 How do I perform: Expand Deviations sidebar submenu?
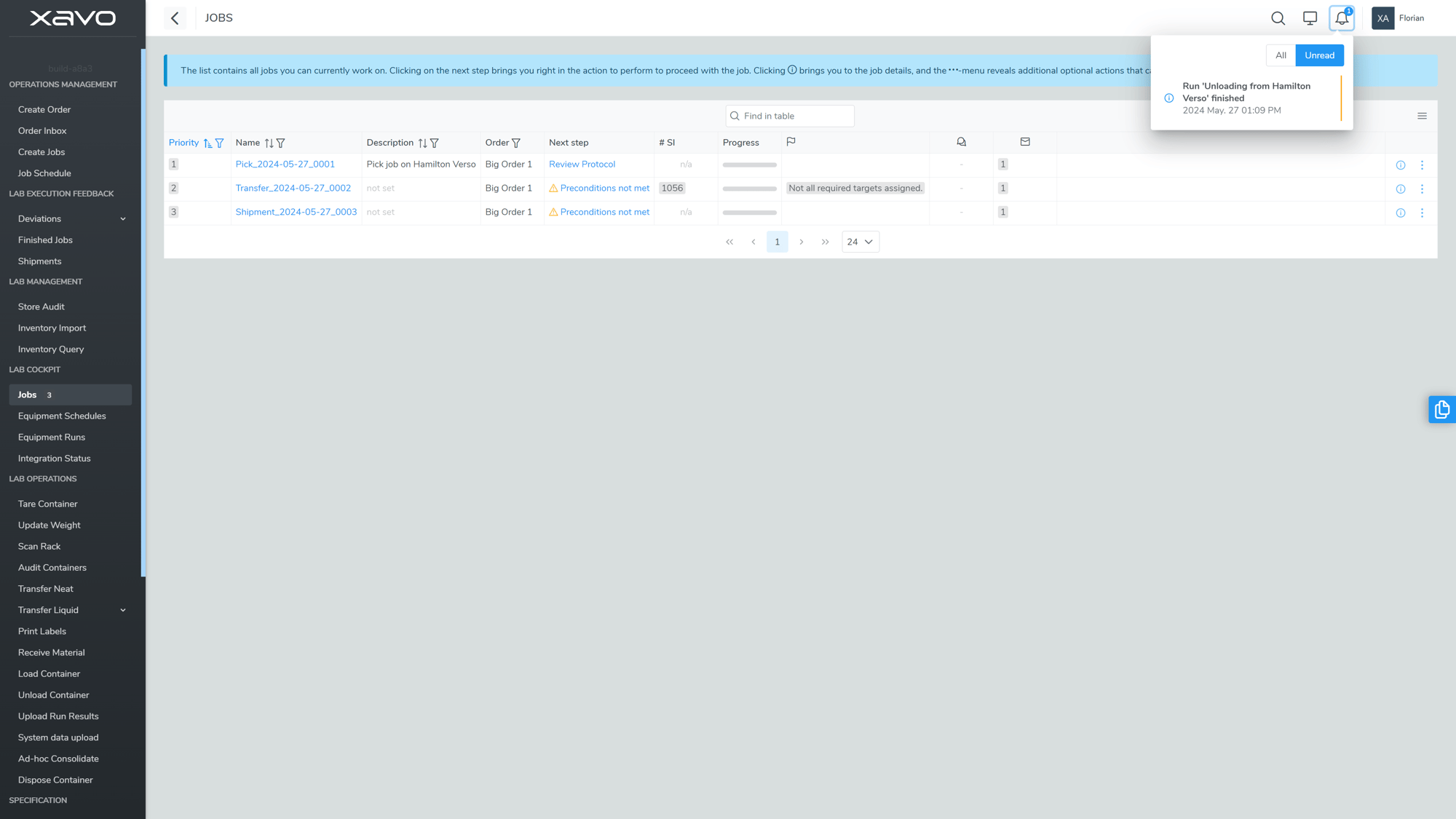pyautogui.click(x=123, y=219)
